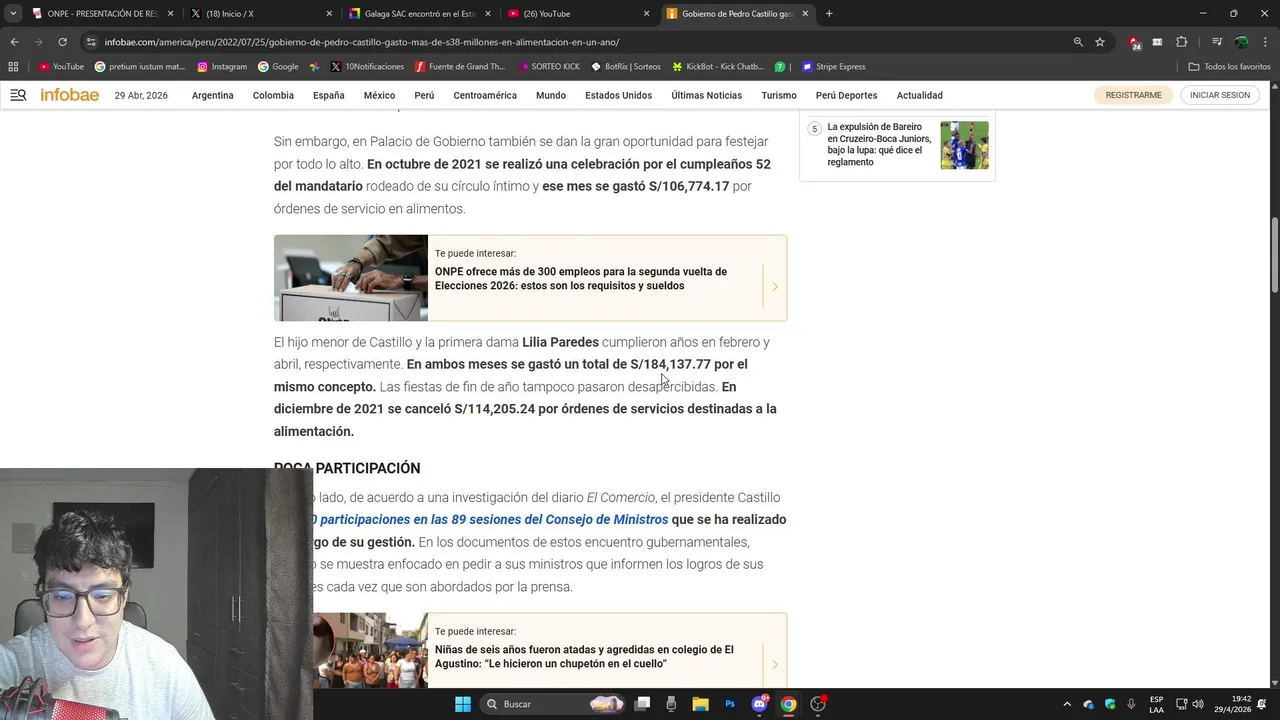This screenshot has height=720, width=1280.
Task: Click the INICIAR SESION button
Action: [1220, 95]
